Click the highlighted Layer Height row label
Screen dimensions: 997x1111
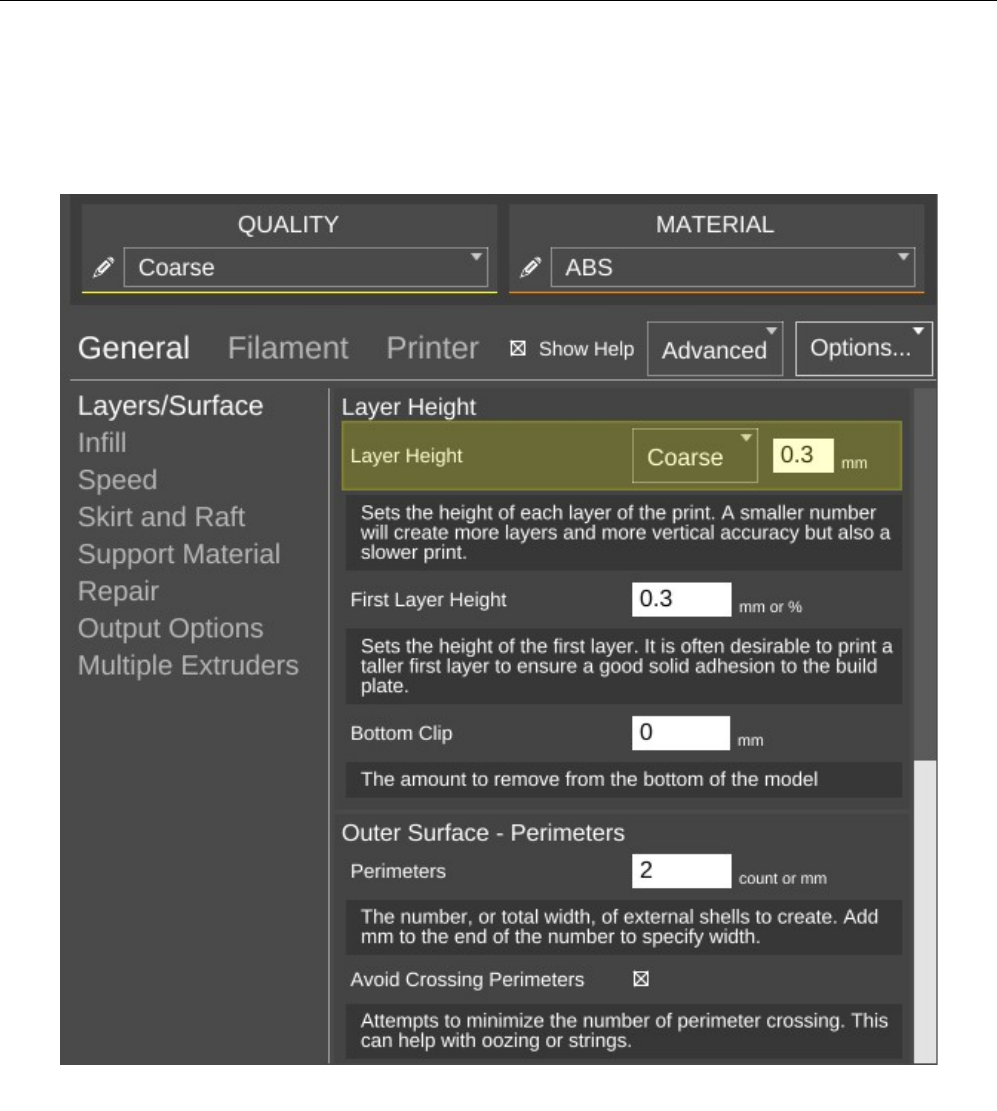pyautogui.click(x=406, y=456)
